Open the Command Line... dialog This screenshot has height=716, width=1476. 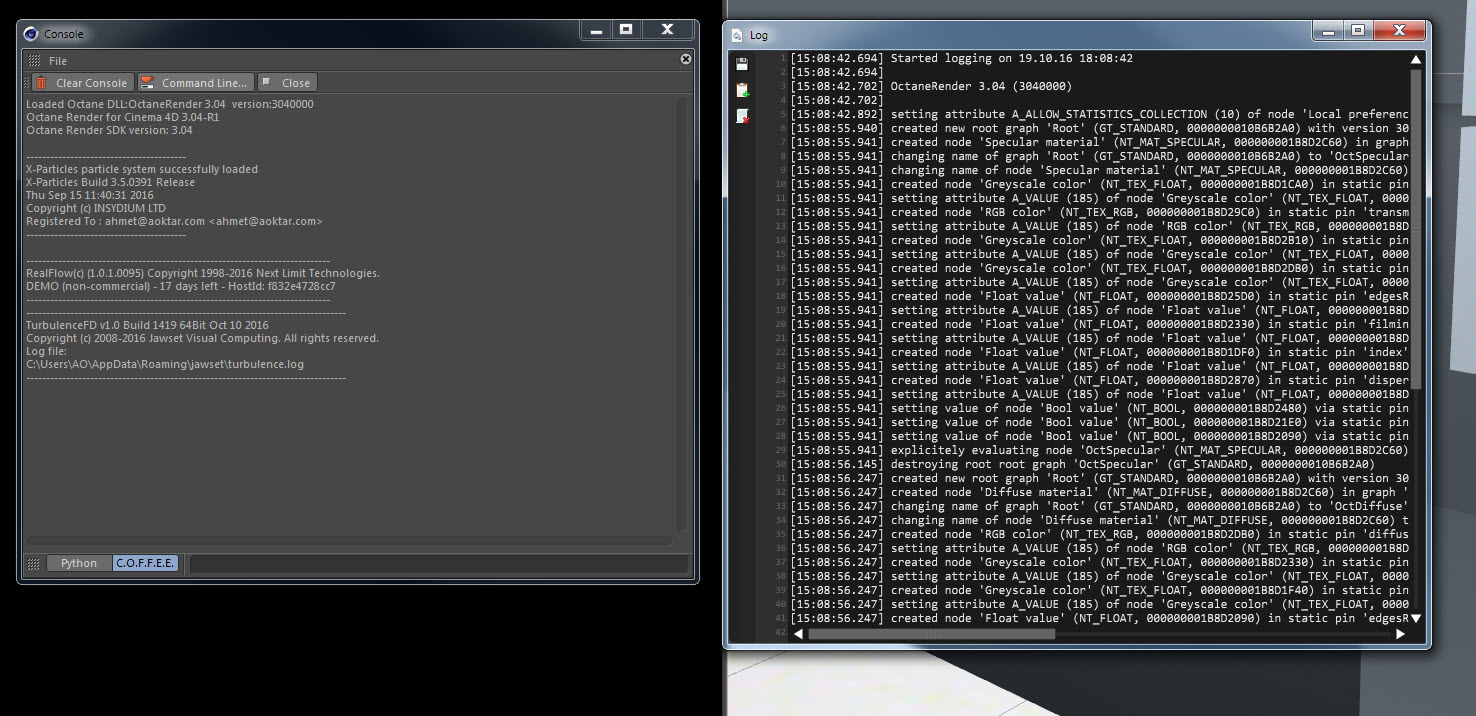pyautogui.click(x=195, y=83)
